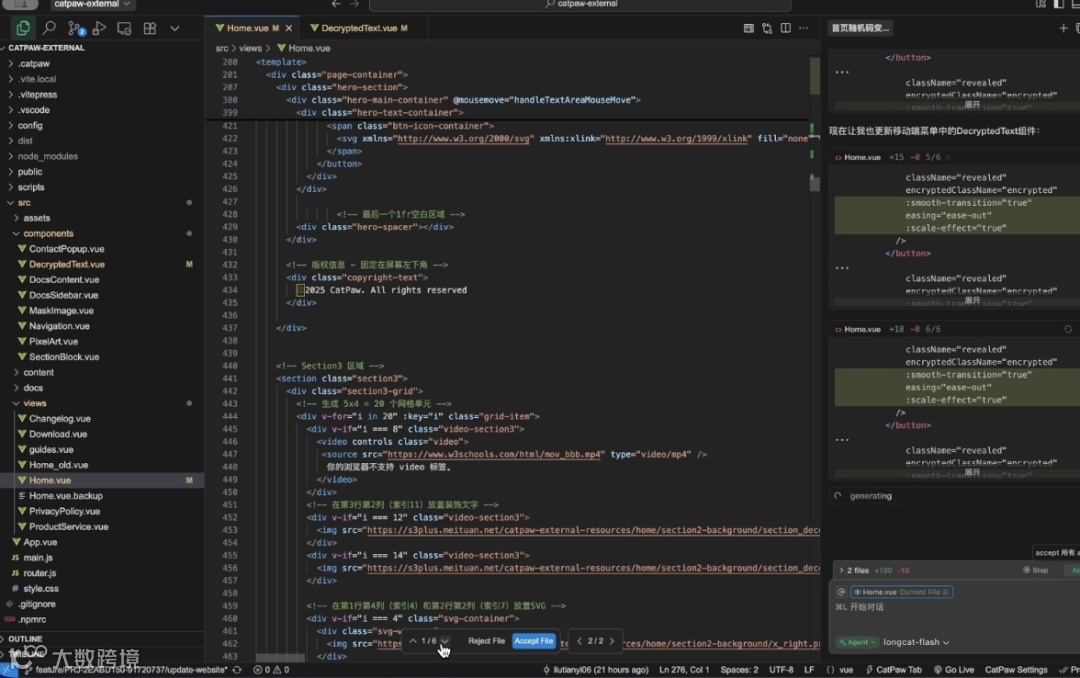
Task: Go to the previous change in the 1/6 counter
Action: (413, 641)
